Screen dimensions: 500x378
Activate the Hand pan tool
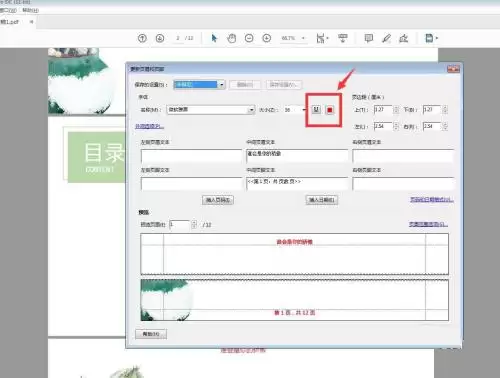point(231,38)
